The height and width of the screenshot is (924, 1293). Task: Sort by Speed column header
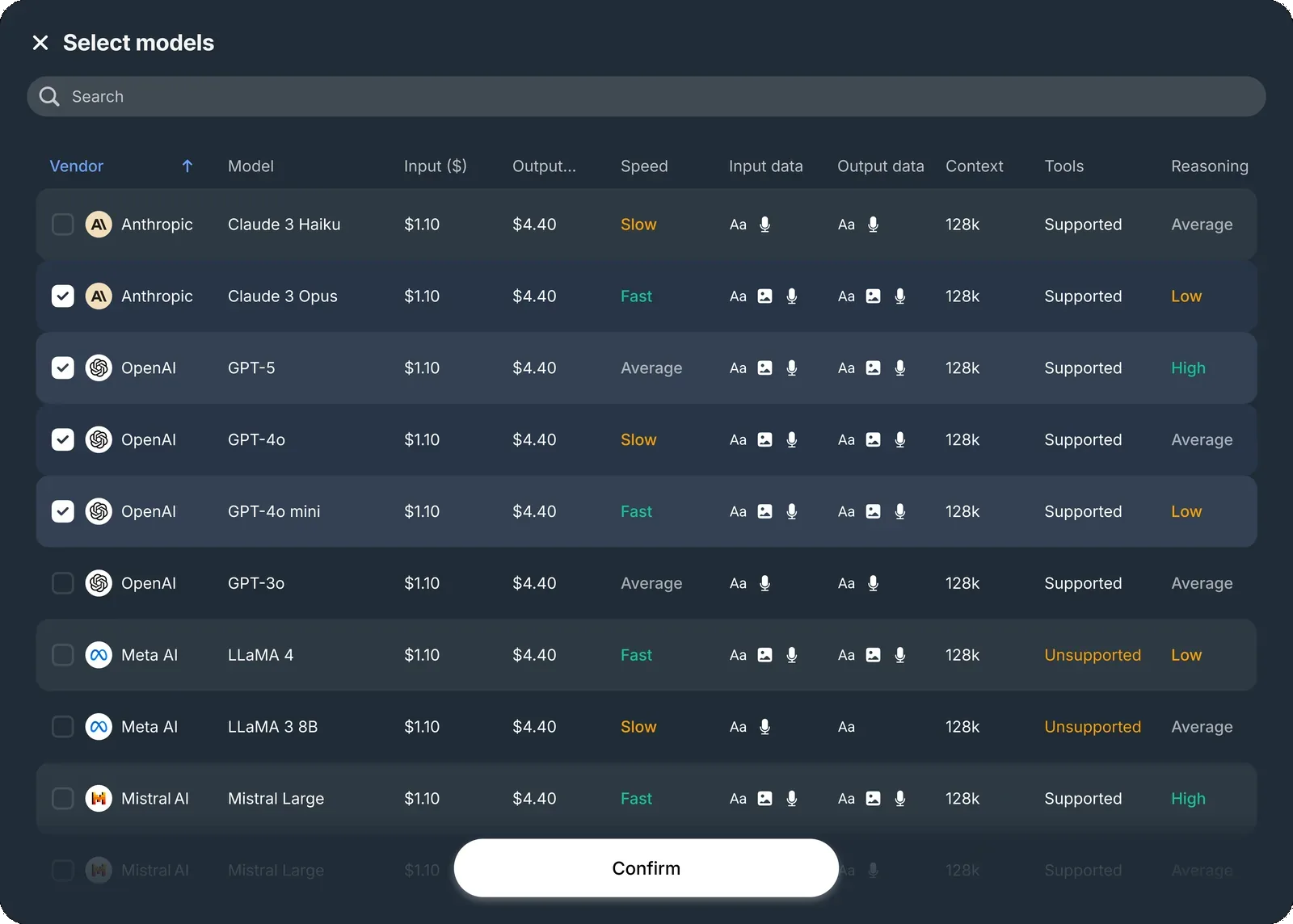pos(644,166)
